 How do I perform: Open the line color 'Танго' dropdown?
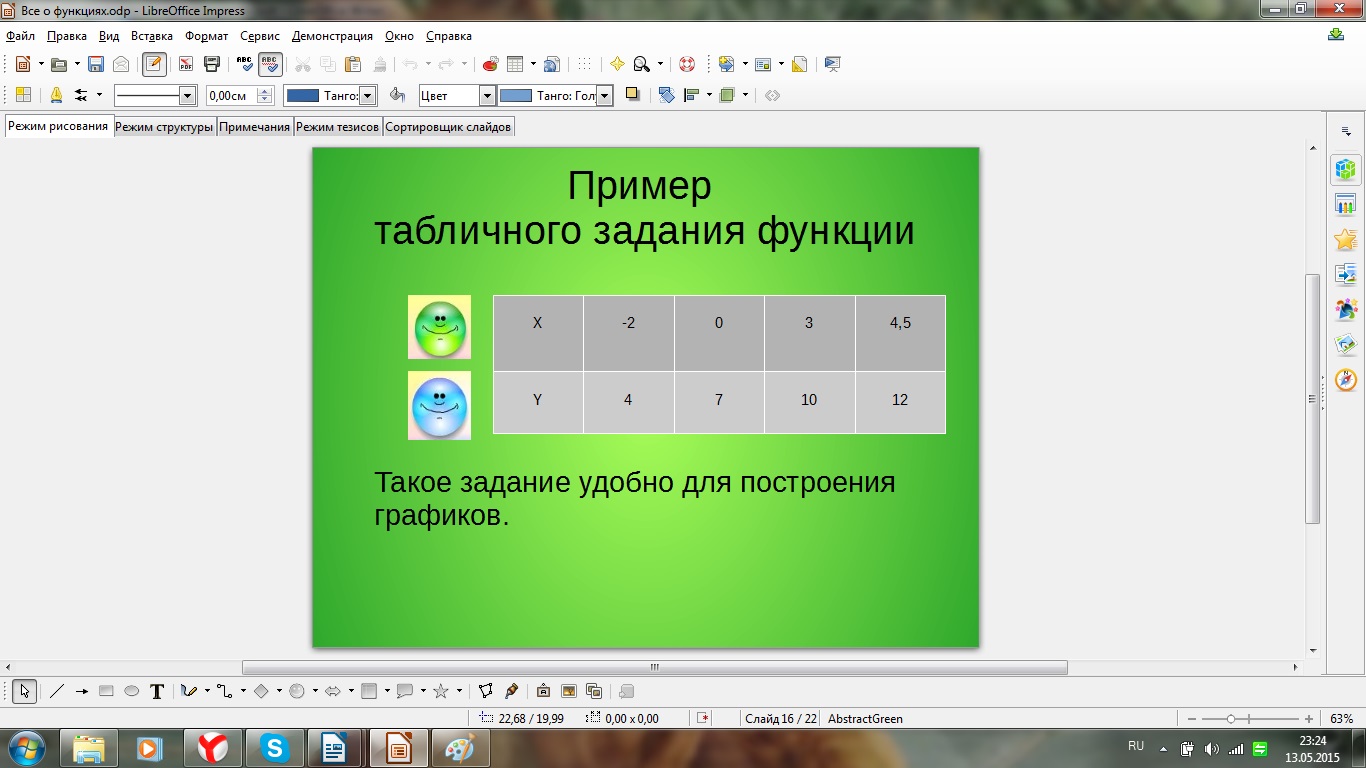(367, 96)
